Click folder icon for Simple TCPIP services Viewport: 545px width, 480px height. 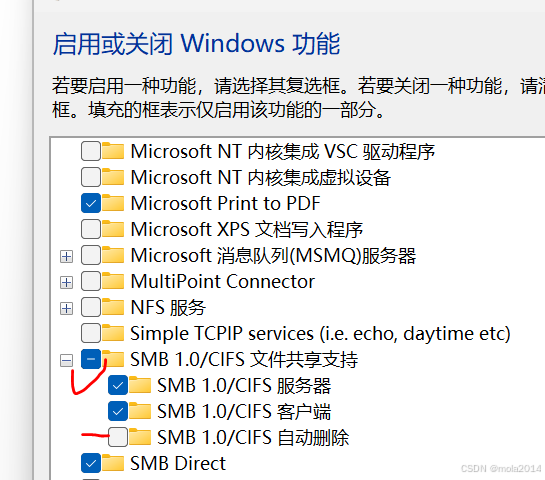[x=113, y=333]
